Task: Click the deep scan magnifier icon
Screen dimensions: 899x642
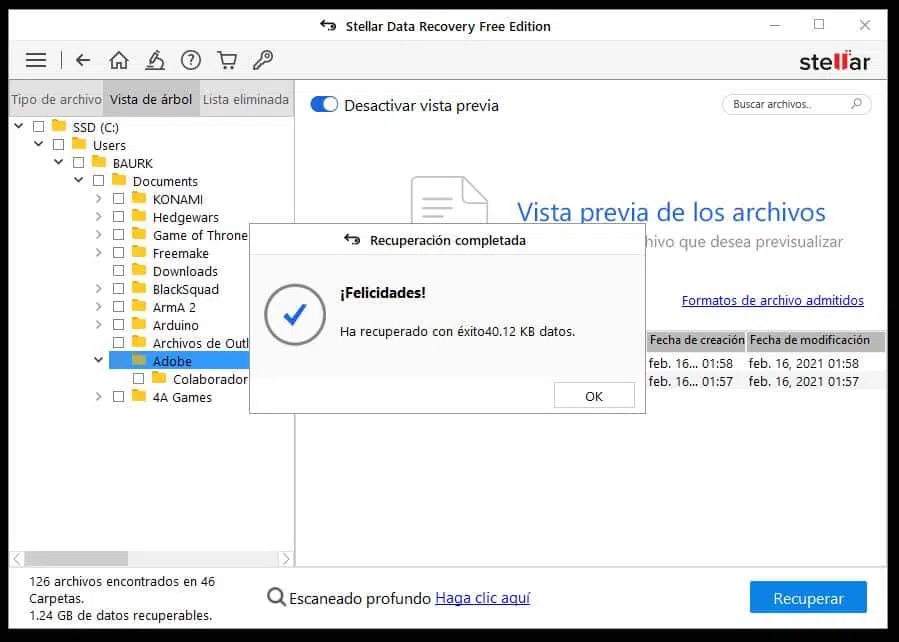Action: [276, 598]
